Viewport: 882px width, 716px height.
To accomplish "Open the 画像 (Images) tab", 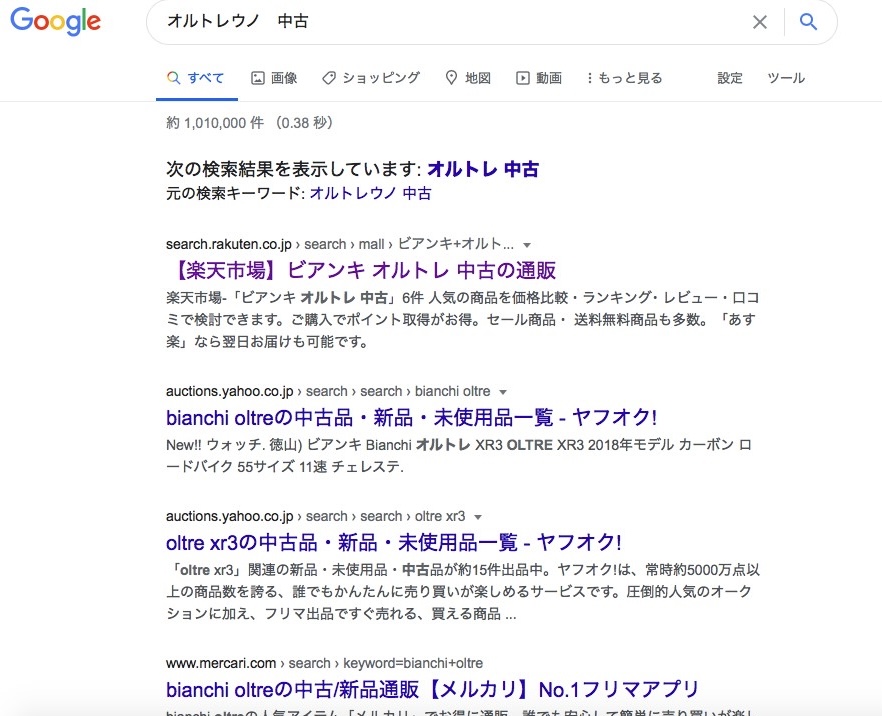I will point(274,78).
